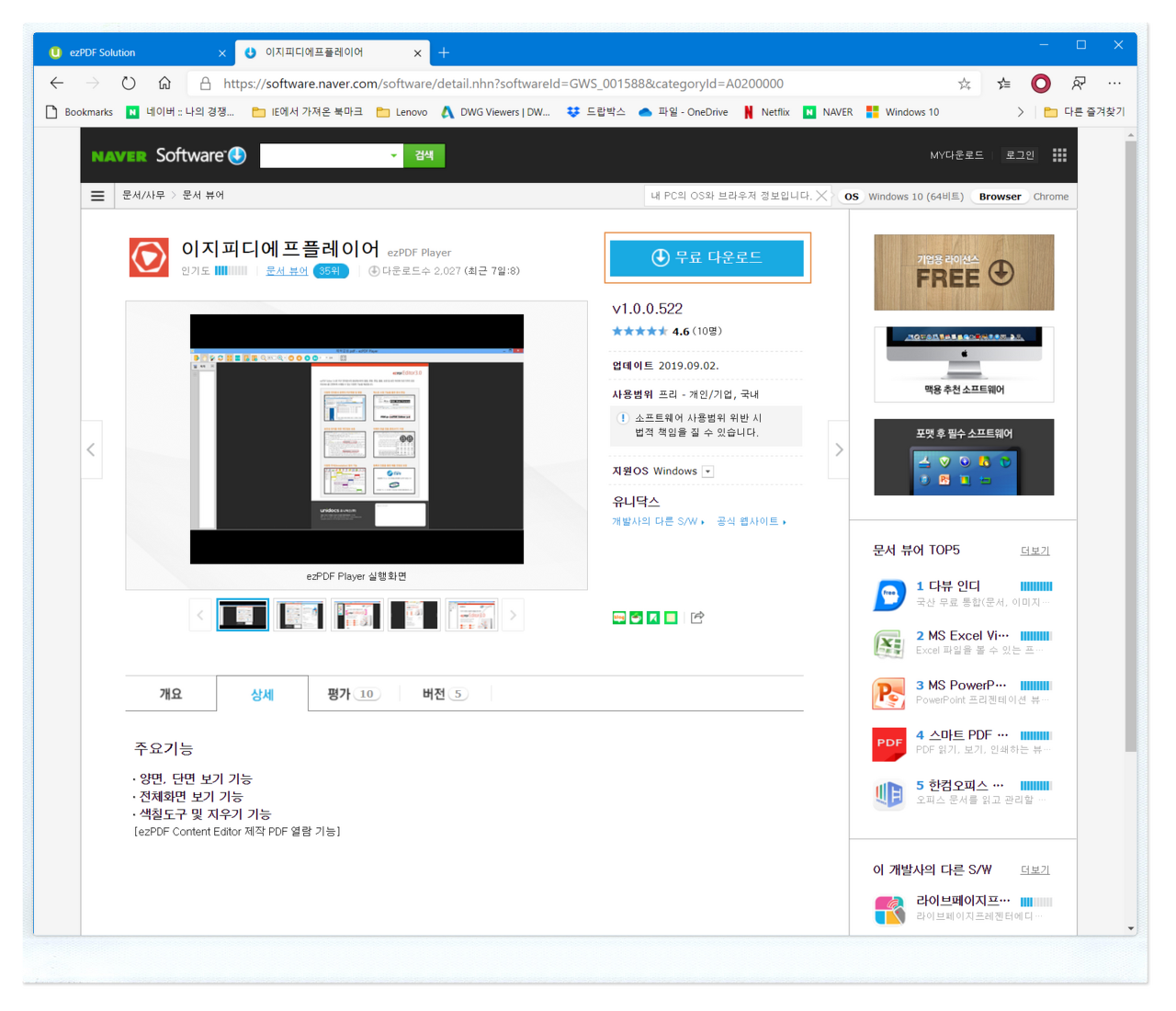Select the 이지피디에프플레이어 browser tab

pyautogui.click(x=332, y=52)
